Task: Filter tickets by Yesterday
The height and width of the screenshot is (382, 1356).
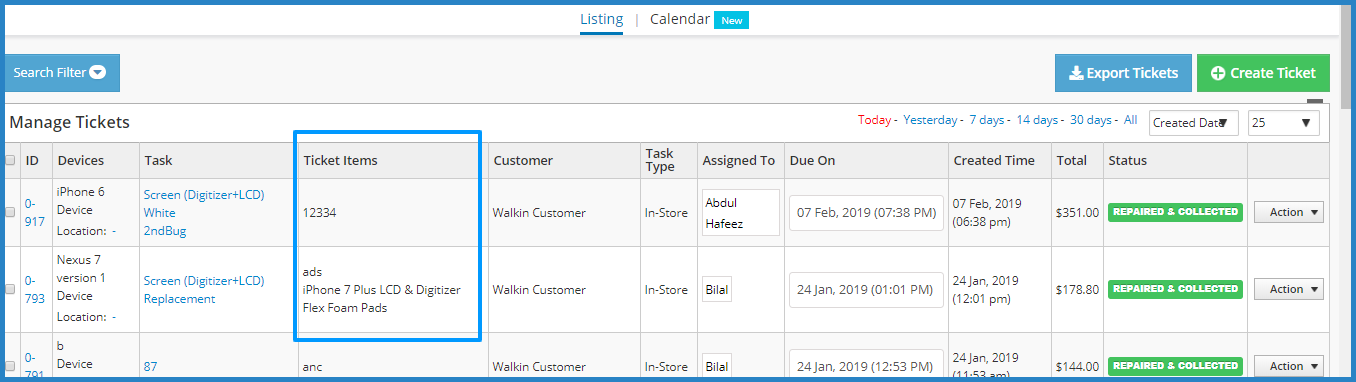Action: 930,120
